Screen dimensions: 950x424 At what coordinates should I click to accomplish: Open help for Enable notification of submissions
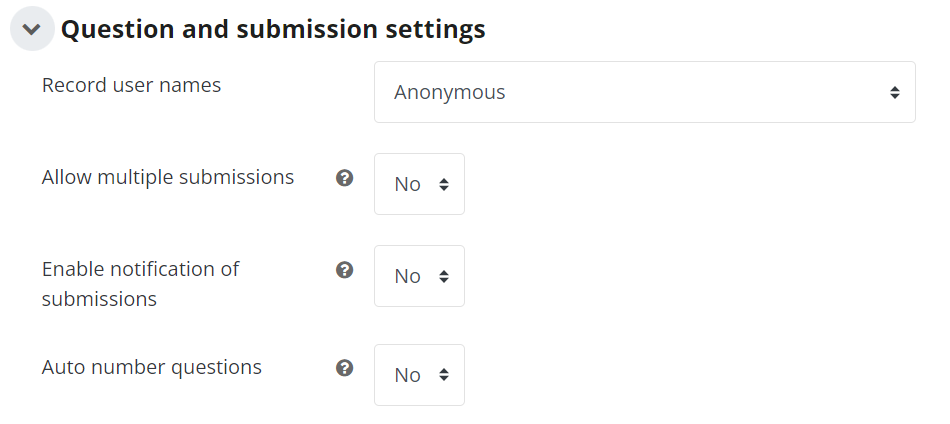coord(345,270)
